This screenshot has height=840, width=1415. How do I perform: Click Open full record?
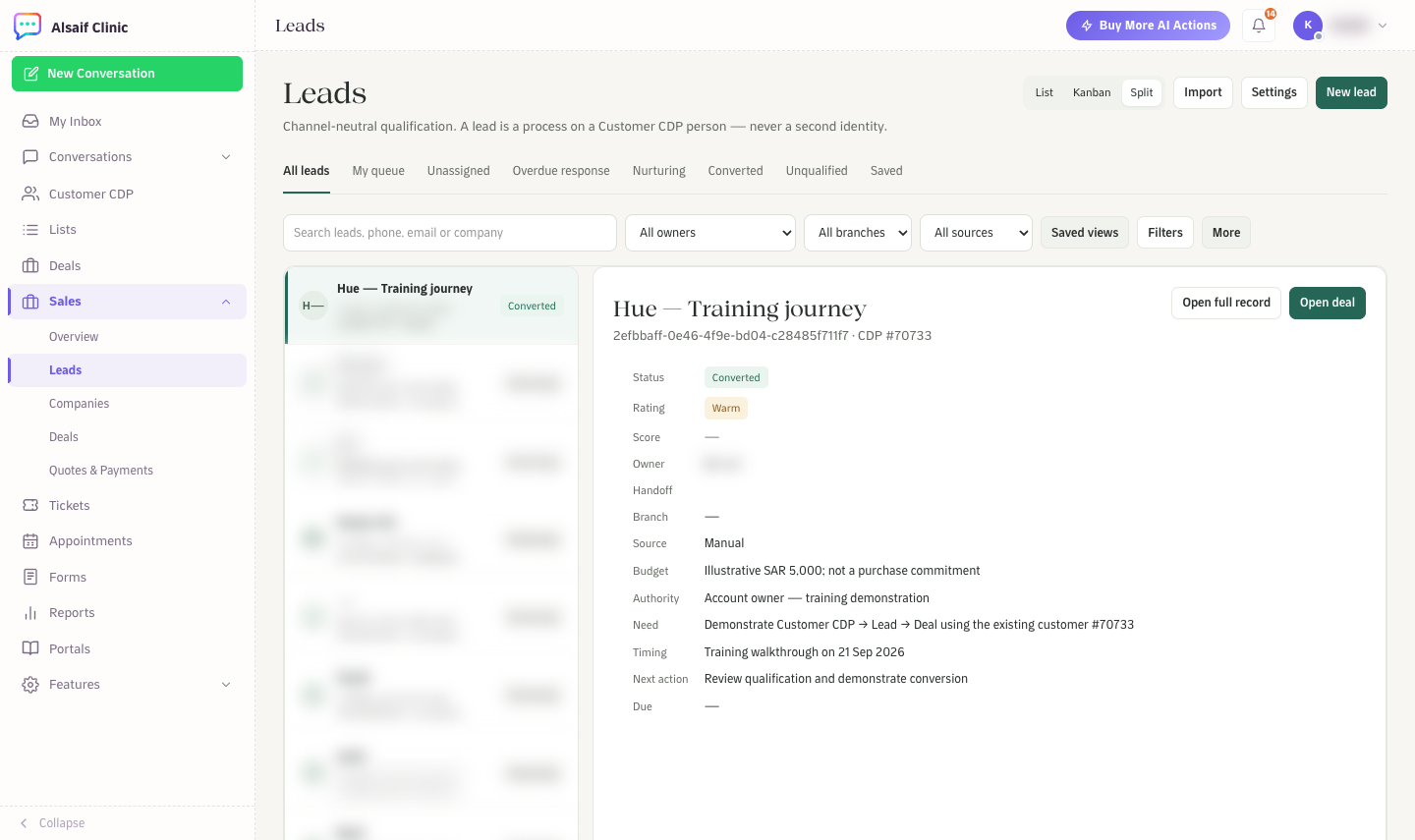tap(1226, 303)
